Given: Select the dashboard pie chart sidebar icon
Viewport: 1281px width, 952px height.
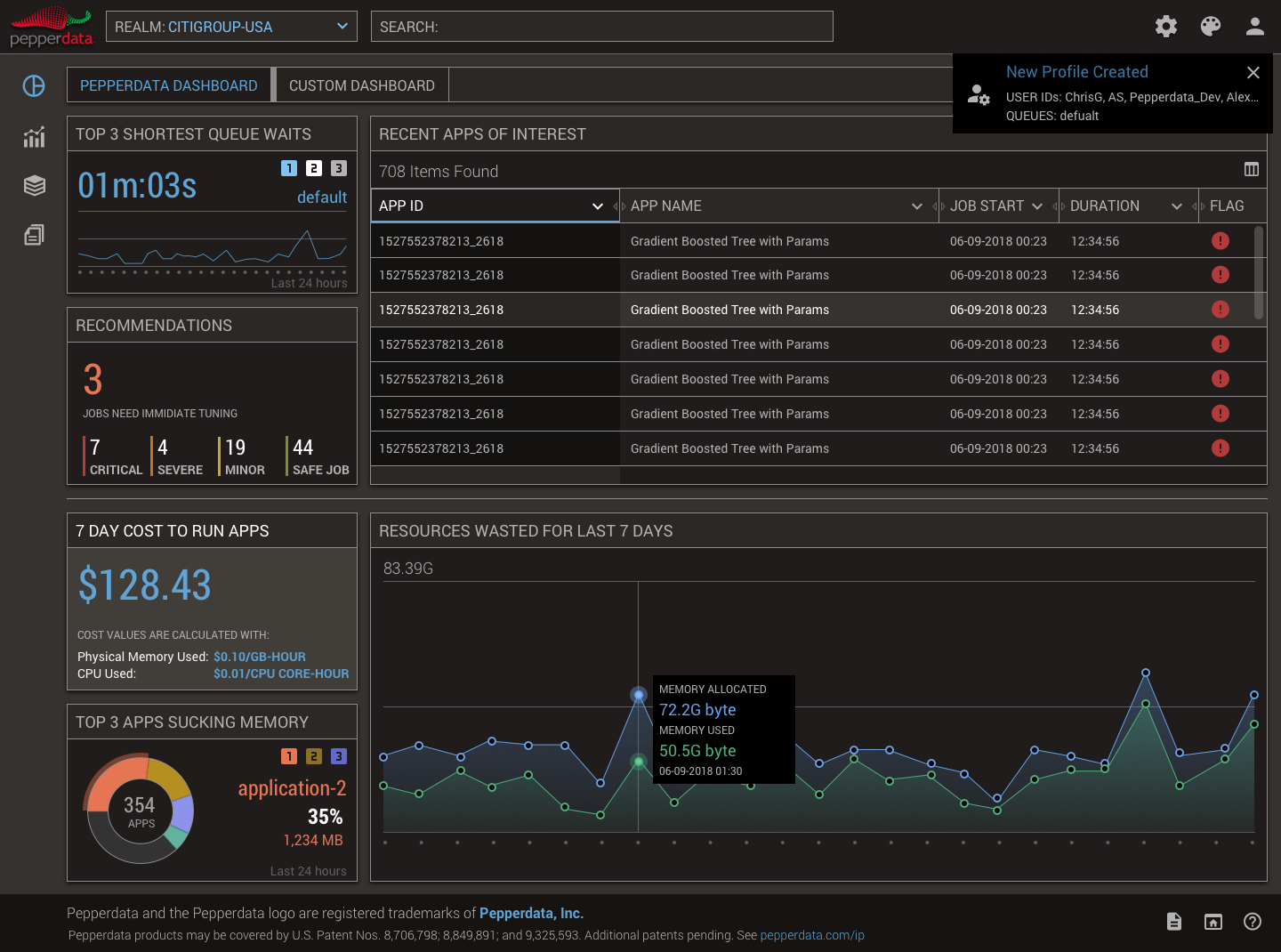Looking at the screenshot, I should click(34, 85).
